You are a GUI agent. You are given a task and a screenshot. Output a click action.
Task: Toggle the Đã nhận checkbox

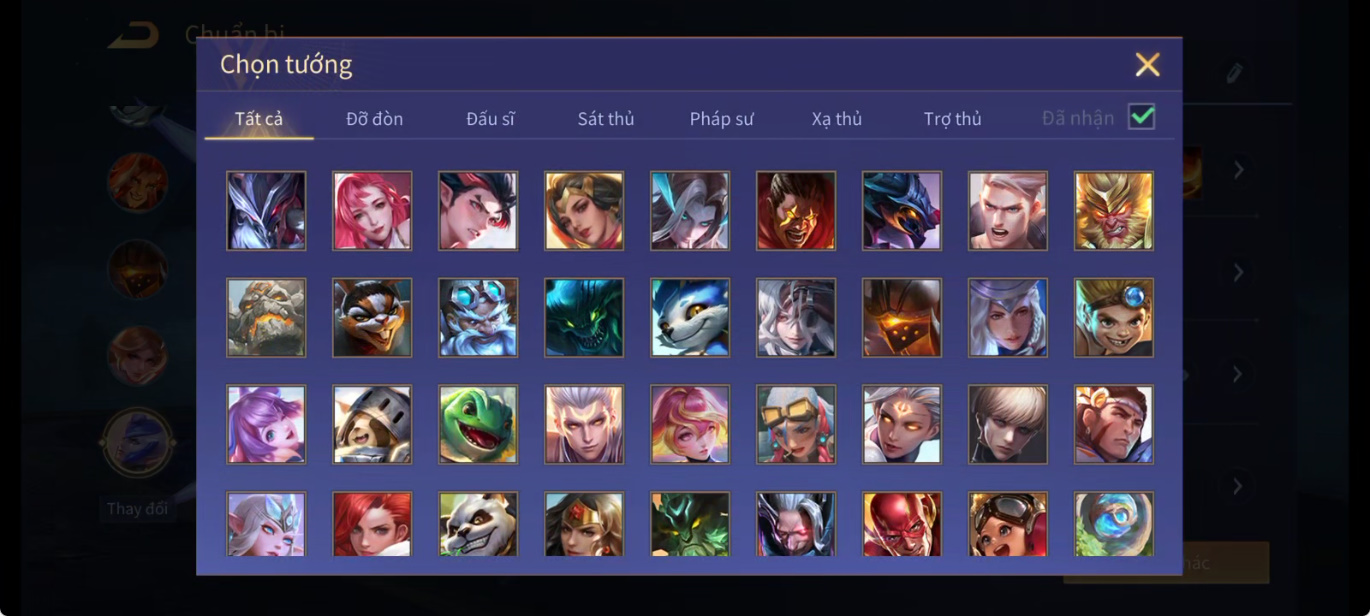coord(1141,117)
